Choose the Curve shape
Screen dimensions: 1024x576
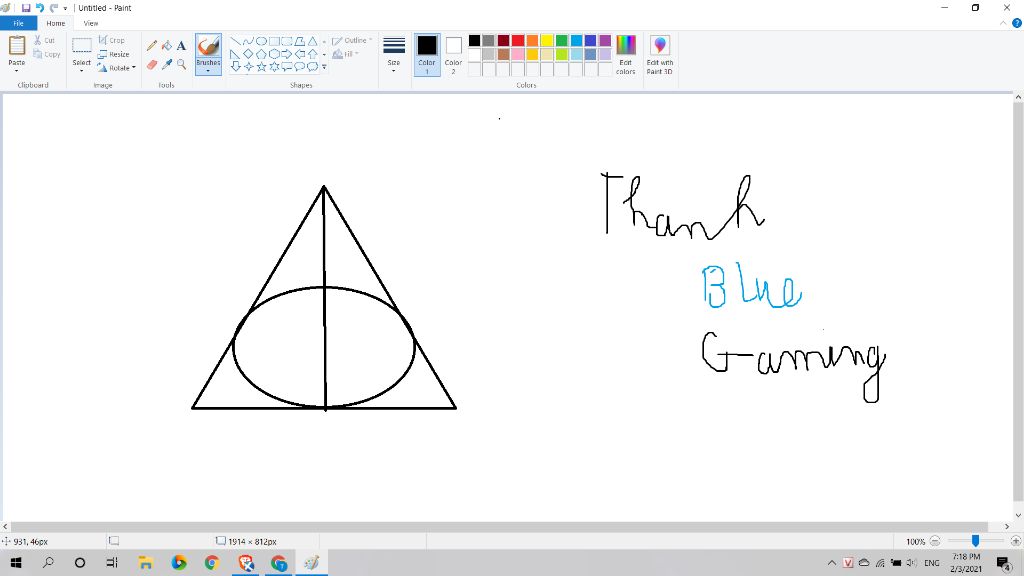pyautogui.click(x=248, y=41)
